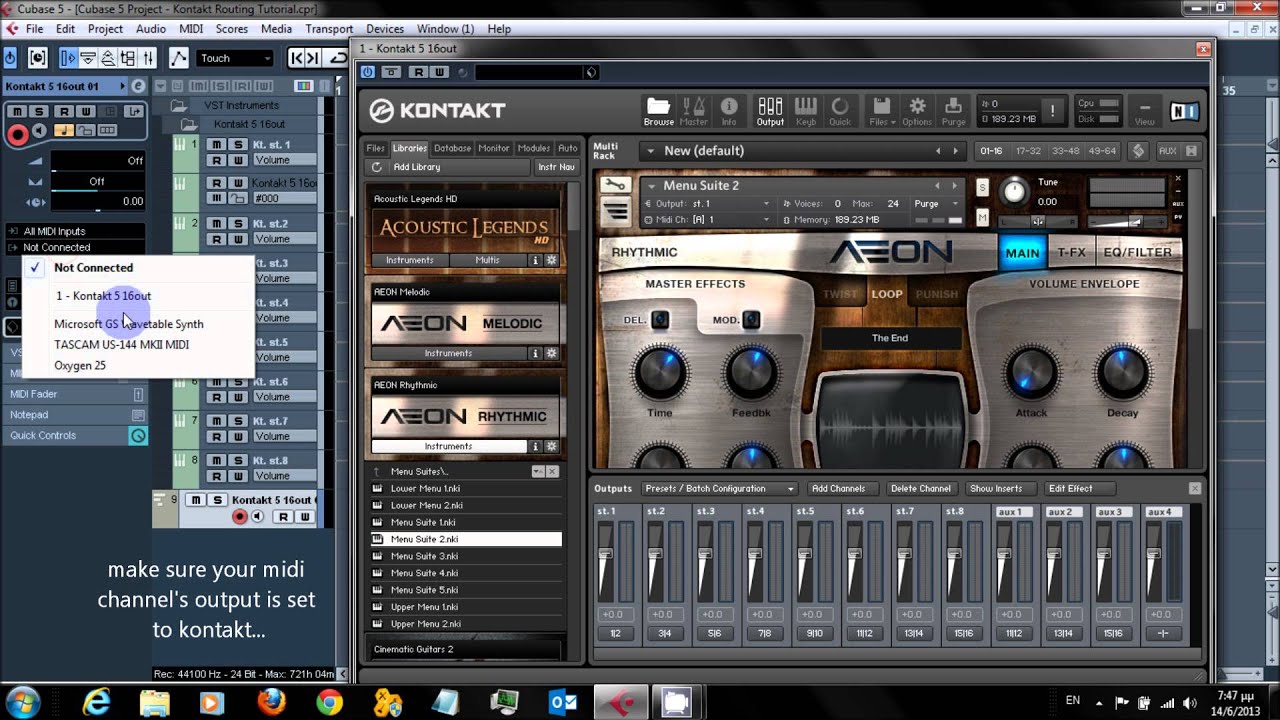
Task: Choose 1 - Kontakt 5 16out output
Action: pos(104,296)
